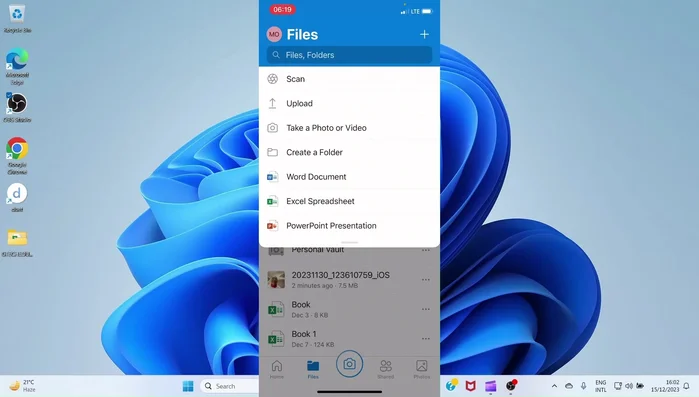Open the more options for Book
Viewport: 699px width, 397px height.
[x=426, y=309]
